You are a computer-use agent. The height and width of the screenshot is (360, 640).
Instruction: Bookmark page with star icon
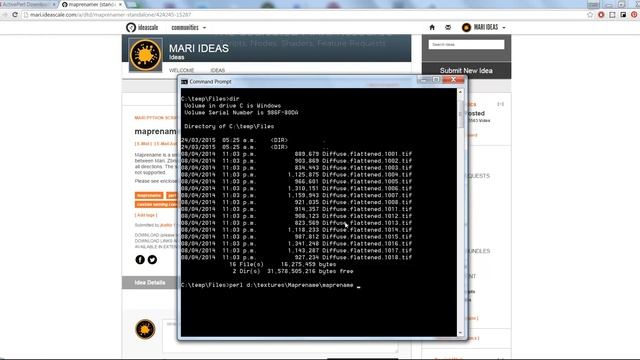590,14
